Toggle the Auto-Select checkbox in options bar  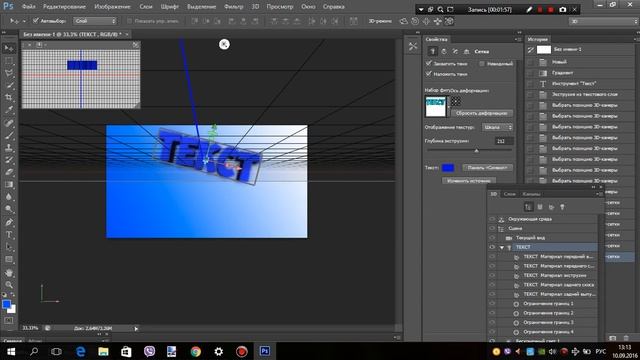[36, 20]
